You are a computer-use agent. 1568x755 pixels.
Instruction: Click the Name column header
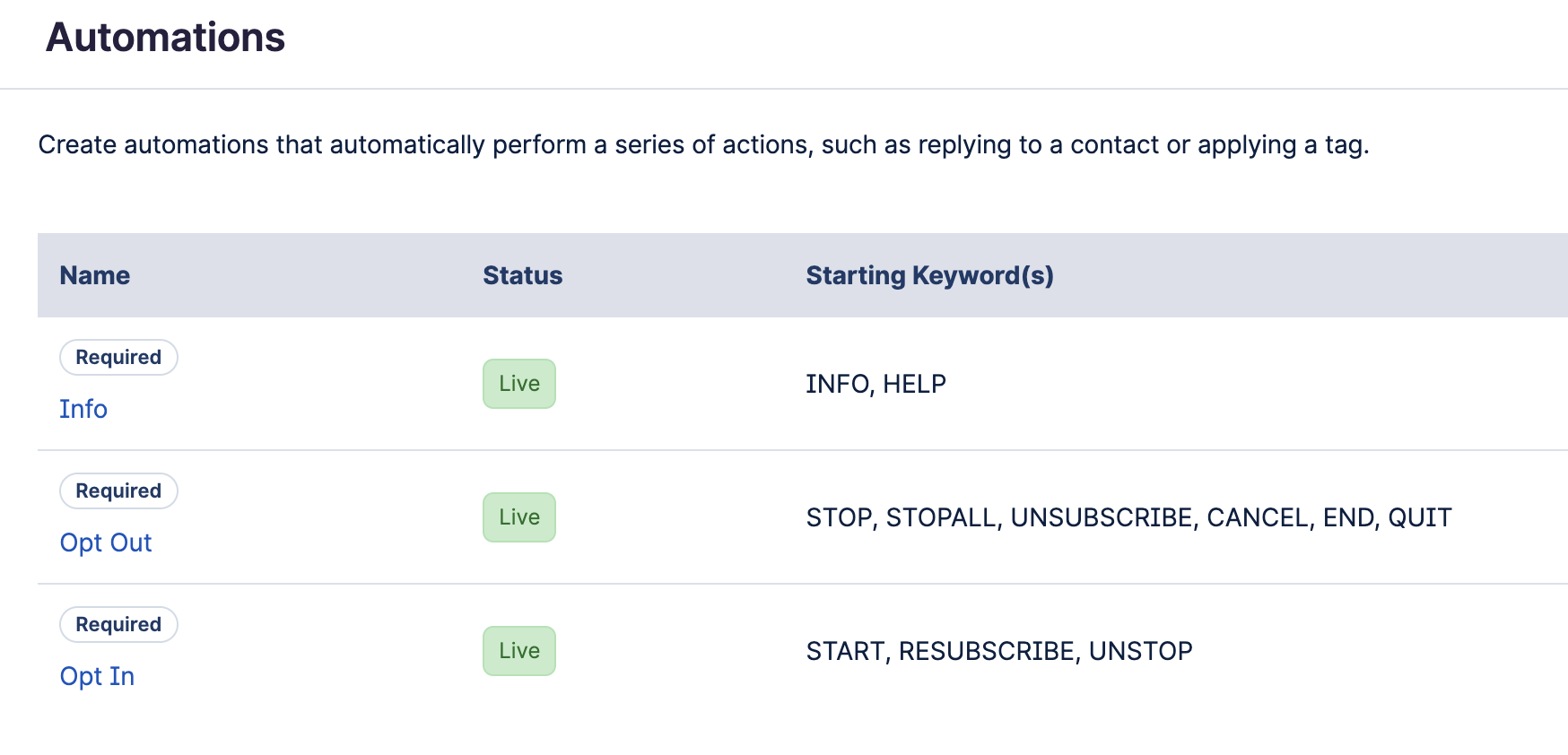tap(95, 275)
